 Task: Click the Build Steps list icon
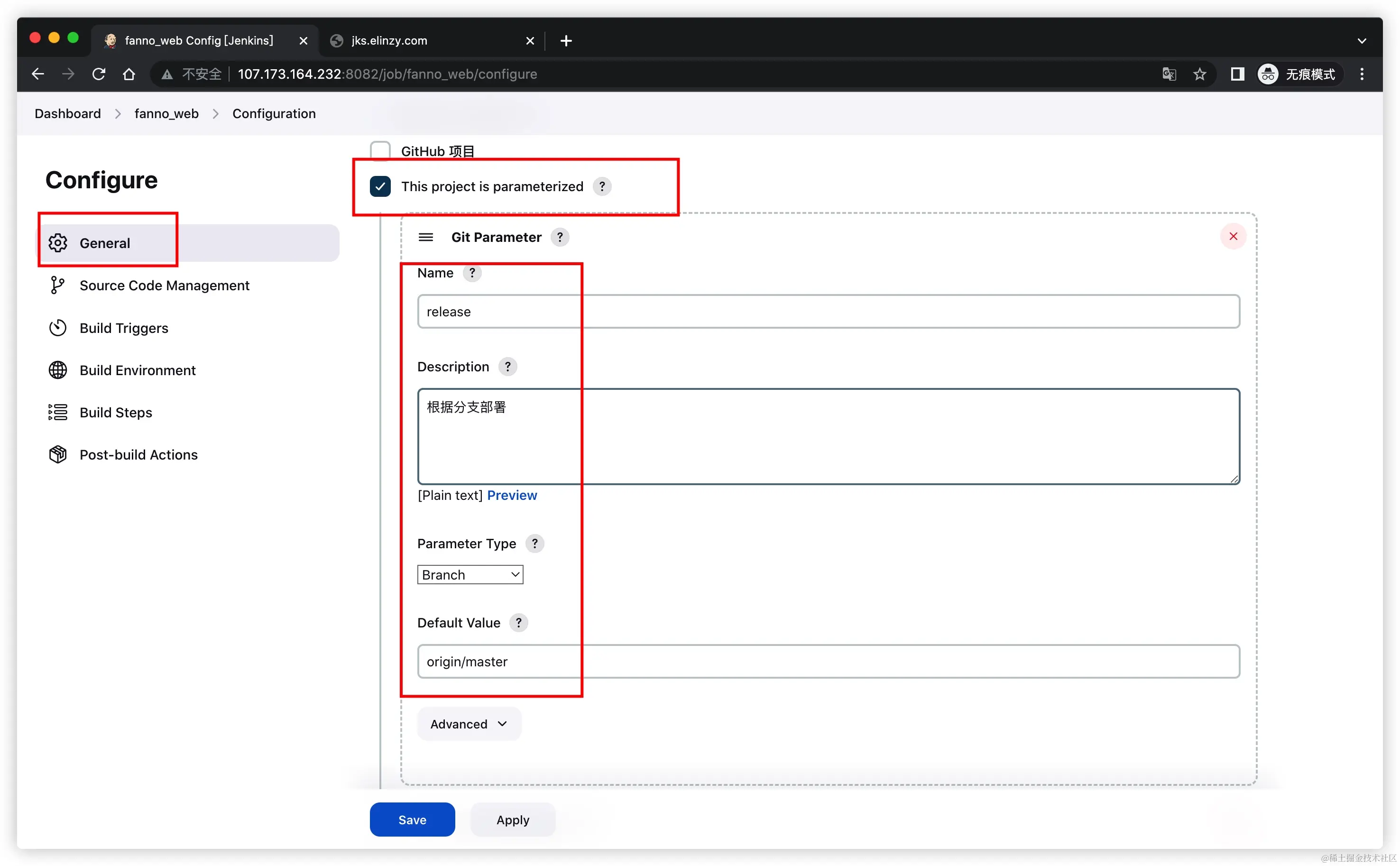click(x=58, y=413)
